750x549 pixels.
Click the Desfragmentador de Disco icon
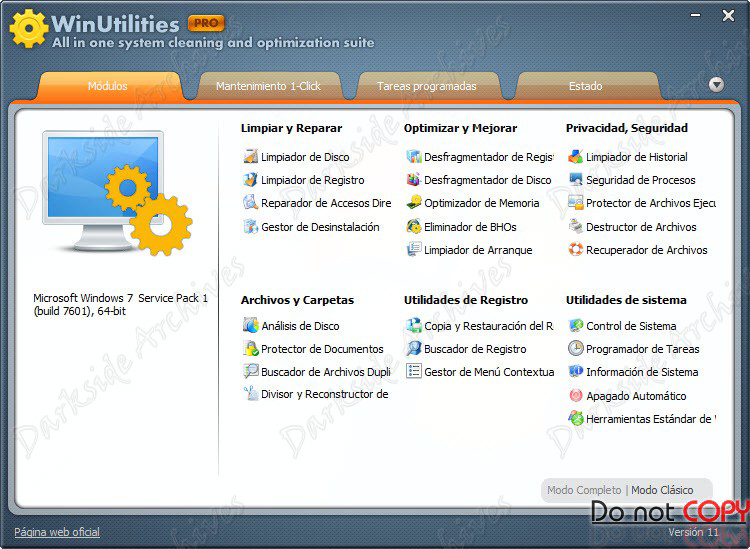point(414,179)
